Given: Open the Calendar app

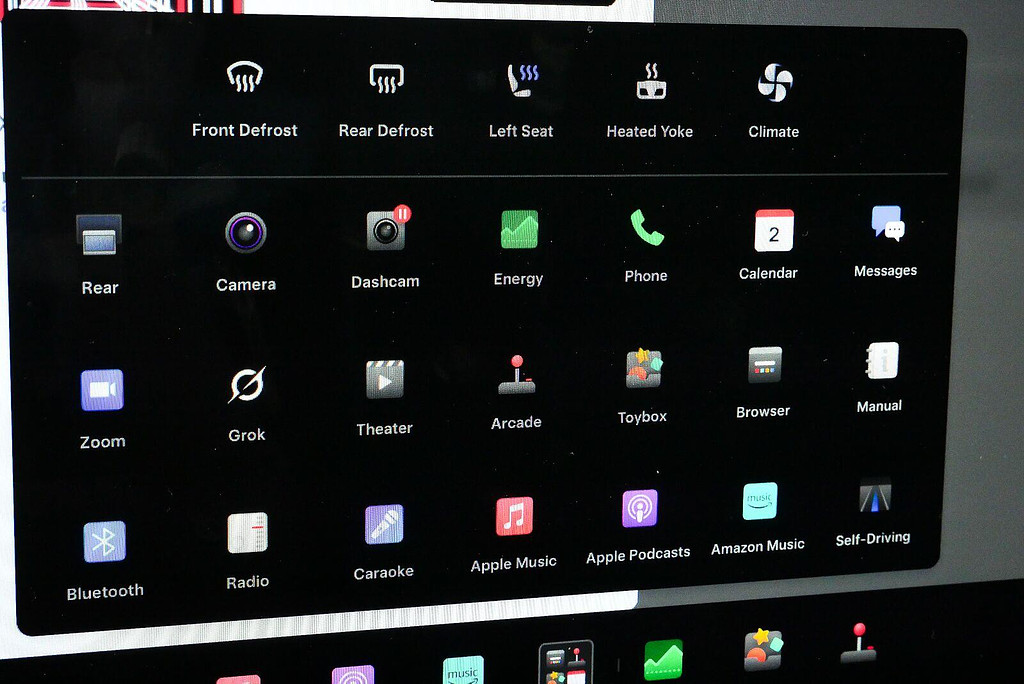Looking at the screenshot, I should (x=769, y=245).
